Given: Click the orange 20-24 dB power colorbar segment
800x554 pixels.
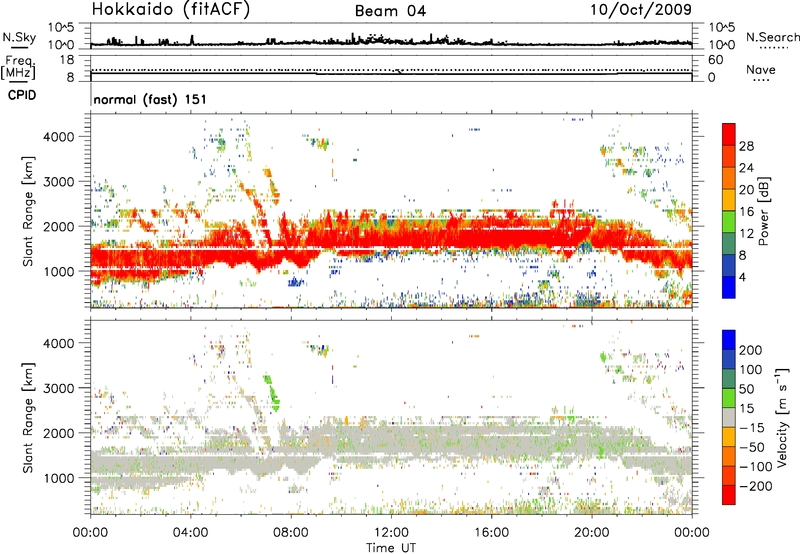Looking at the screenshot, I should click(729, 178).
